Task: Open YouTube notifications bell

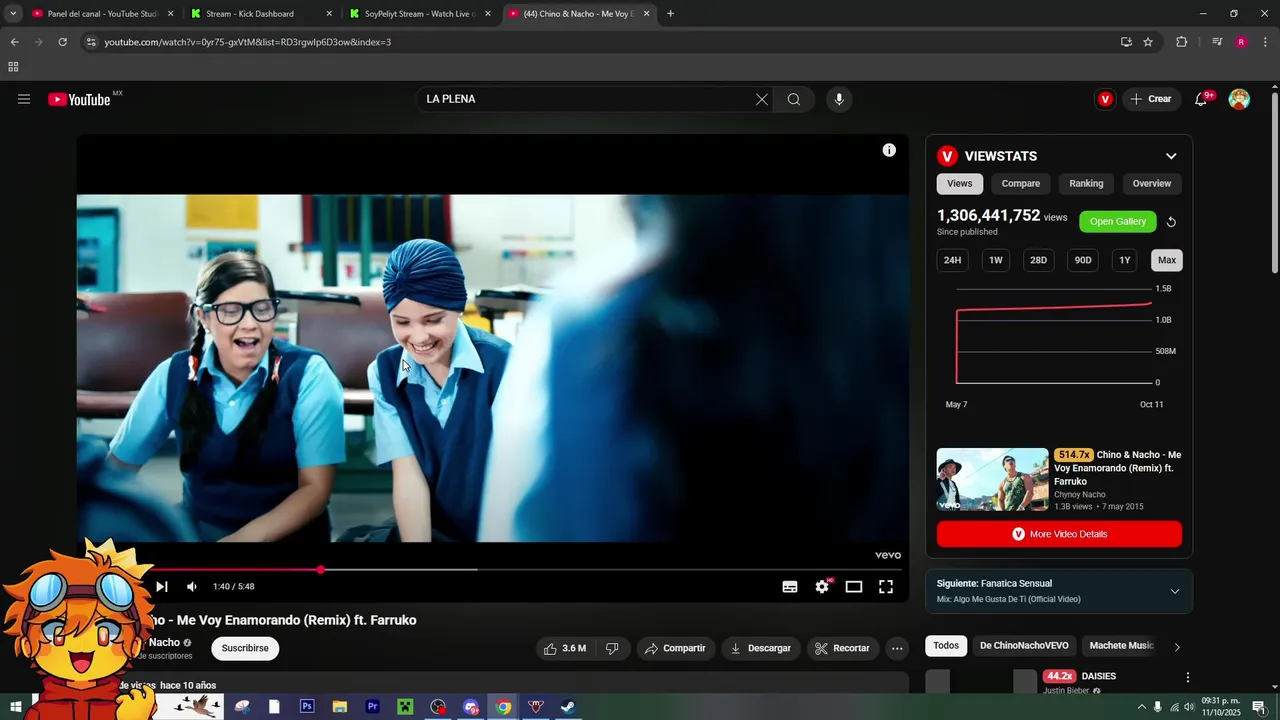Action: [x=1201, y=99]
